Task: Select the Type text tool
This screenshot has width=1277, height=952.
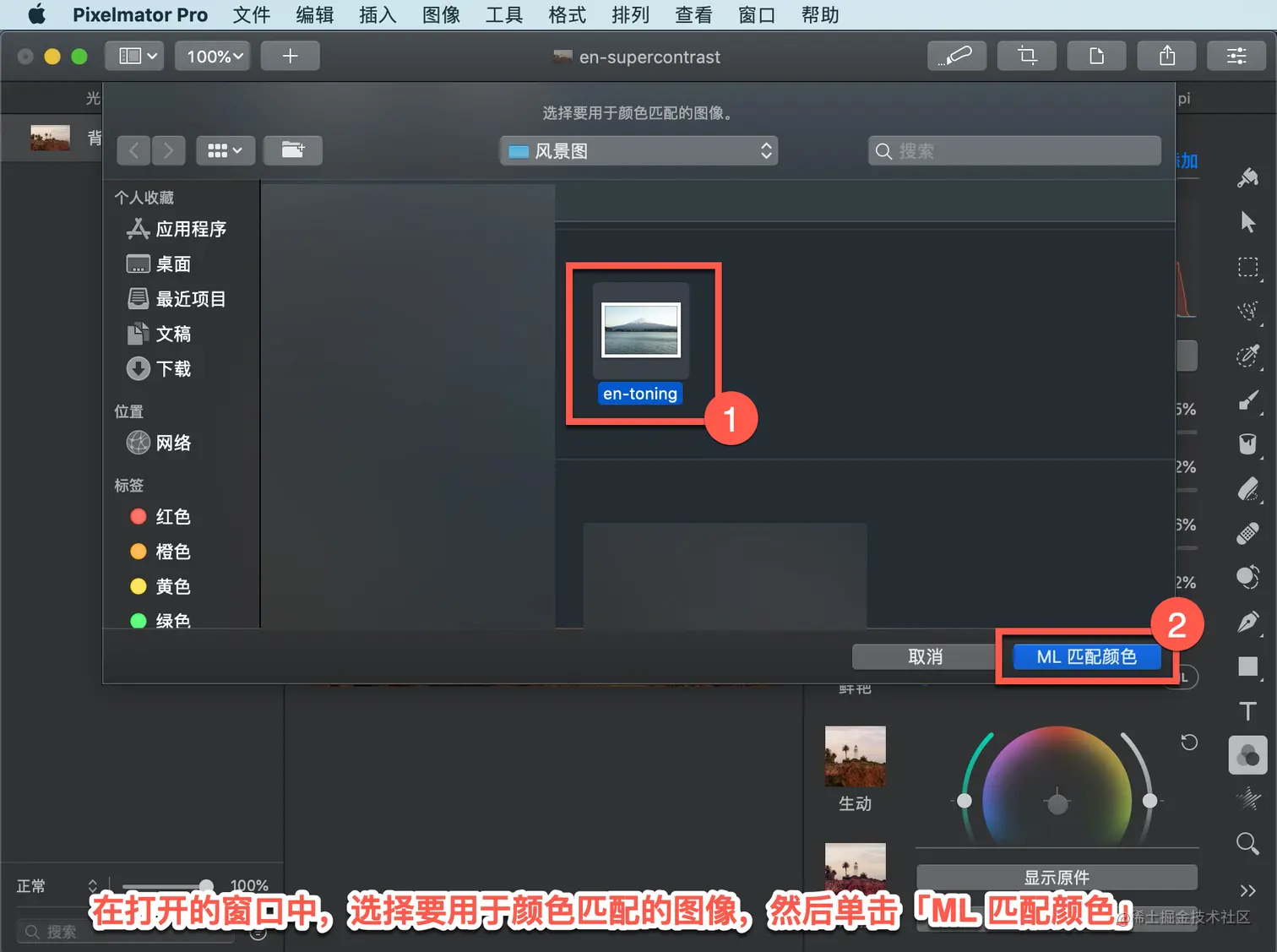Action: [x=1247, y=711]
